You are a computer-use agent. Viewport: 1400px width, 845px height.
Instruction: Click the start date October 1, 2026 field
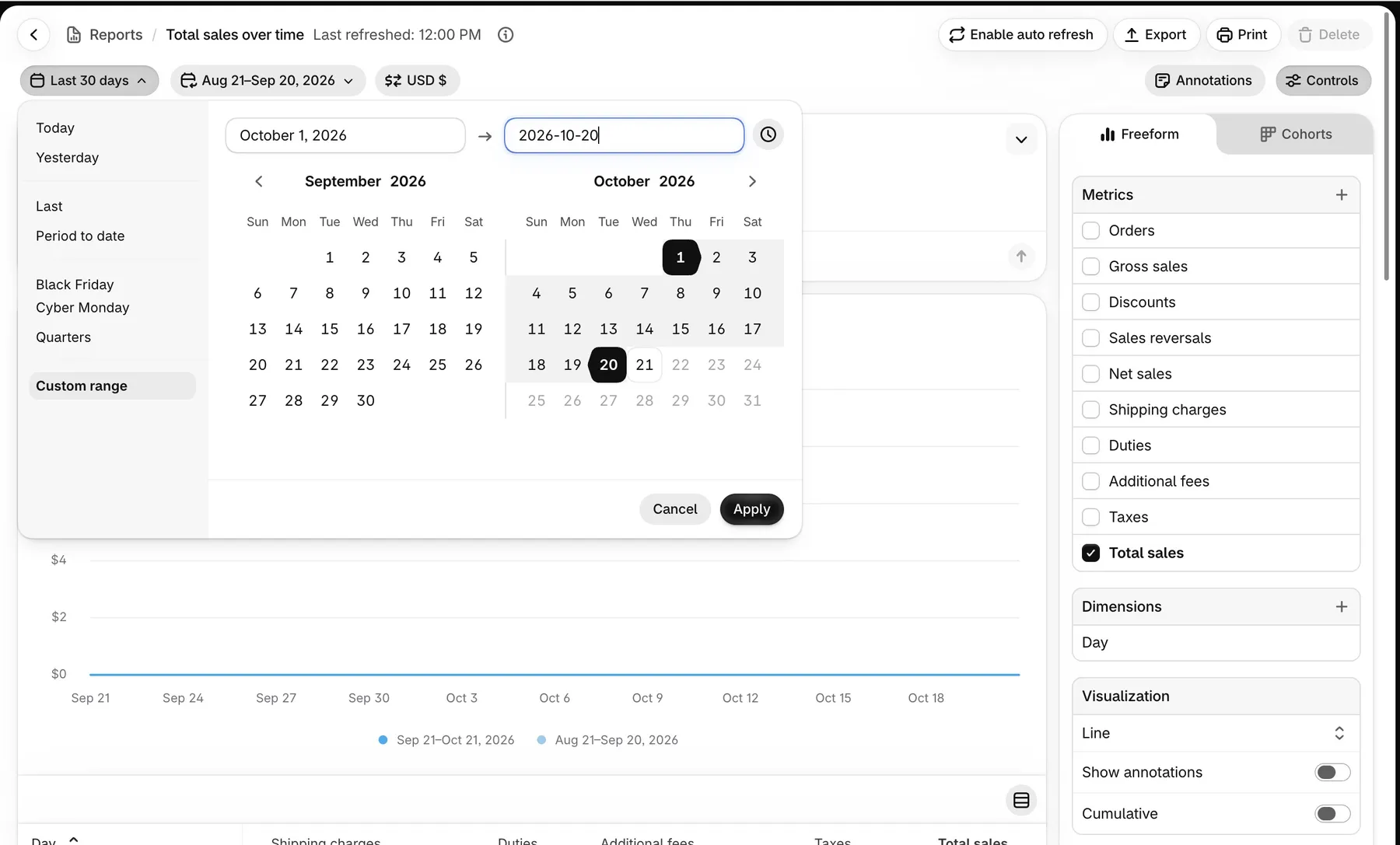click(345, 135)
